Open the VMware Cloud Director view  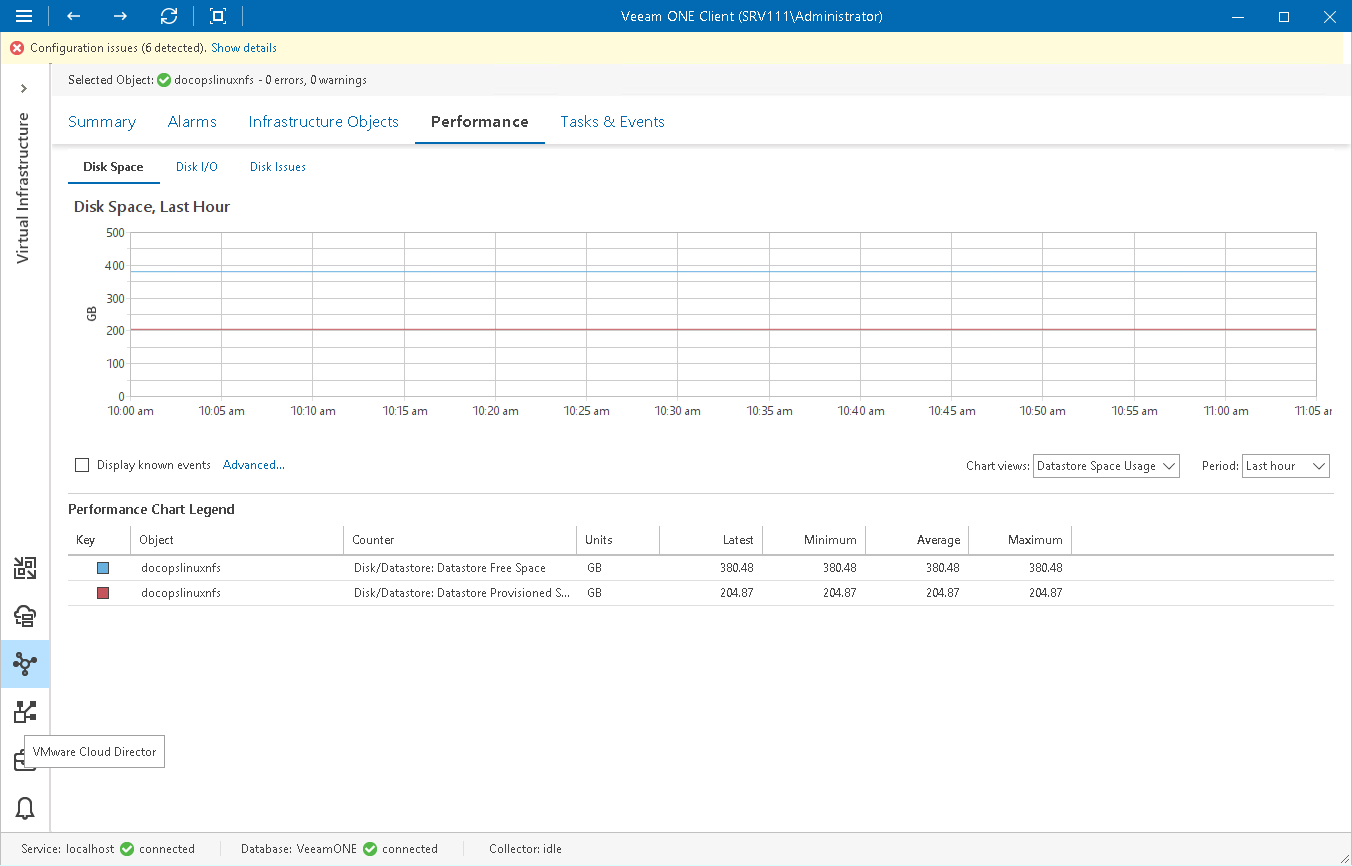point(25,759)
